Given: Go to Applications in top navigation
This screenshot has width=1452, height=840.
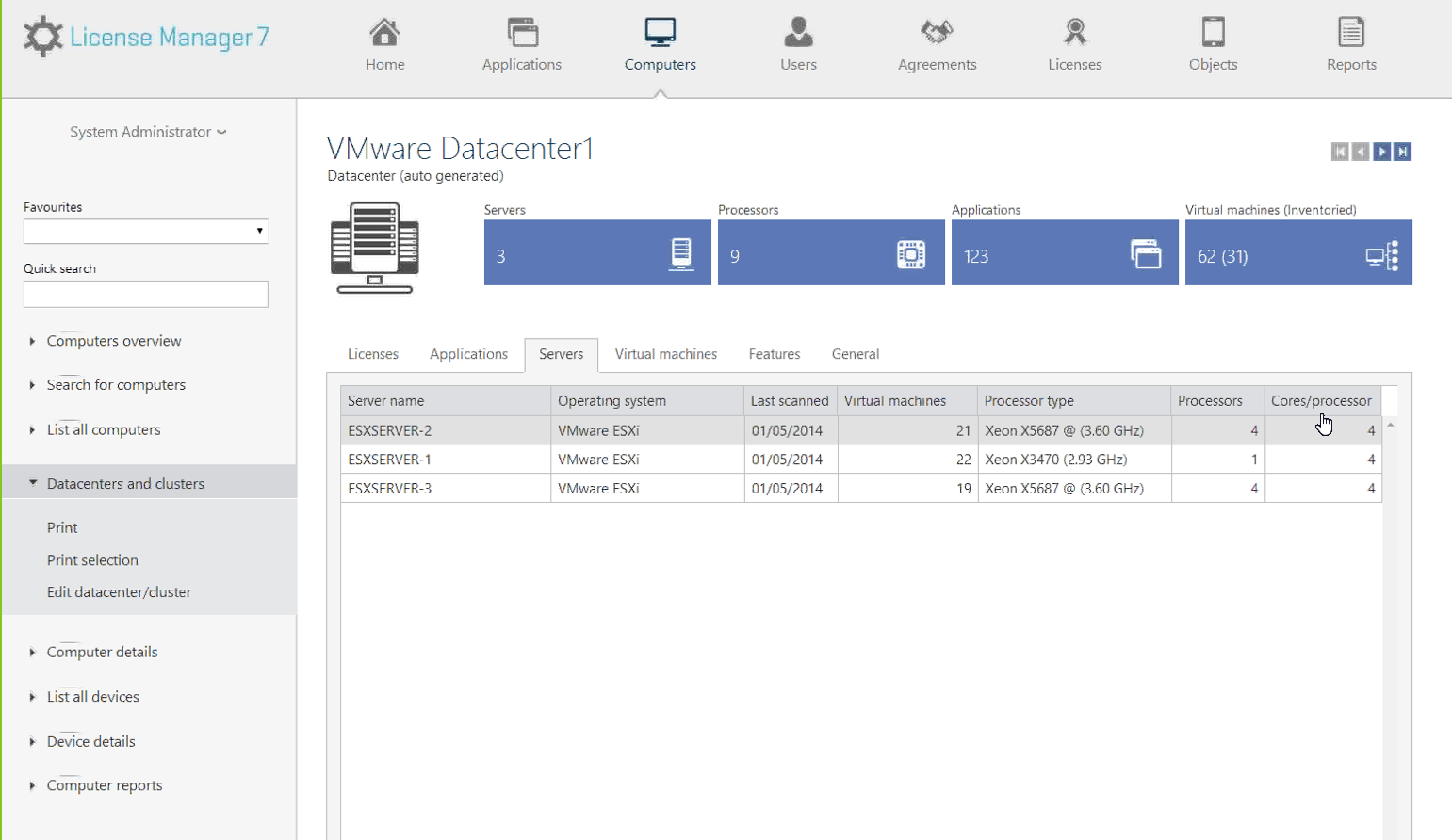Looking at the screenshot, I should 521,44.
